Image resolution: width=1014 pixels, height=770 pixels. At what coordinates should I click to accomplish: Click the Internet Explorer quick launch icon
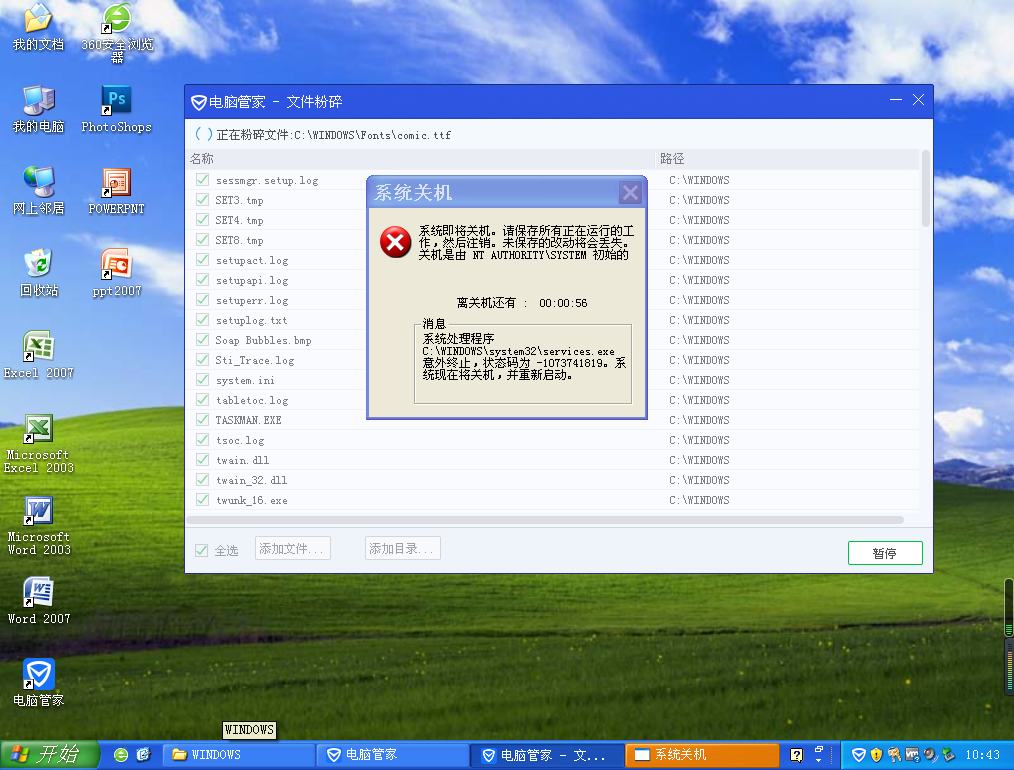pyautogui.click(x=143, y=754)
